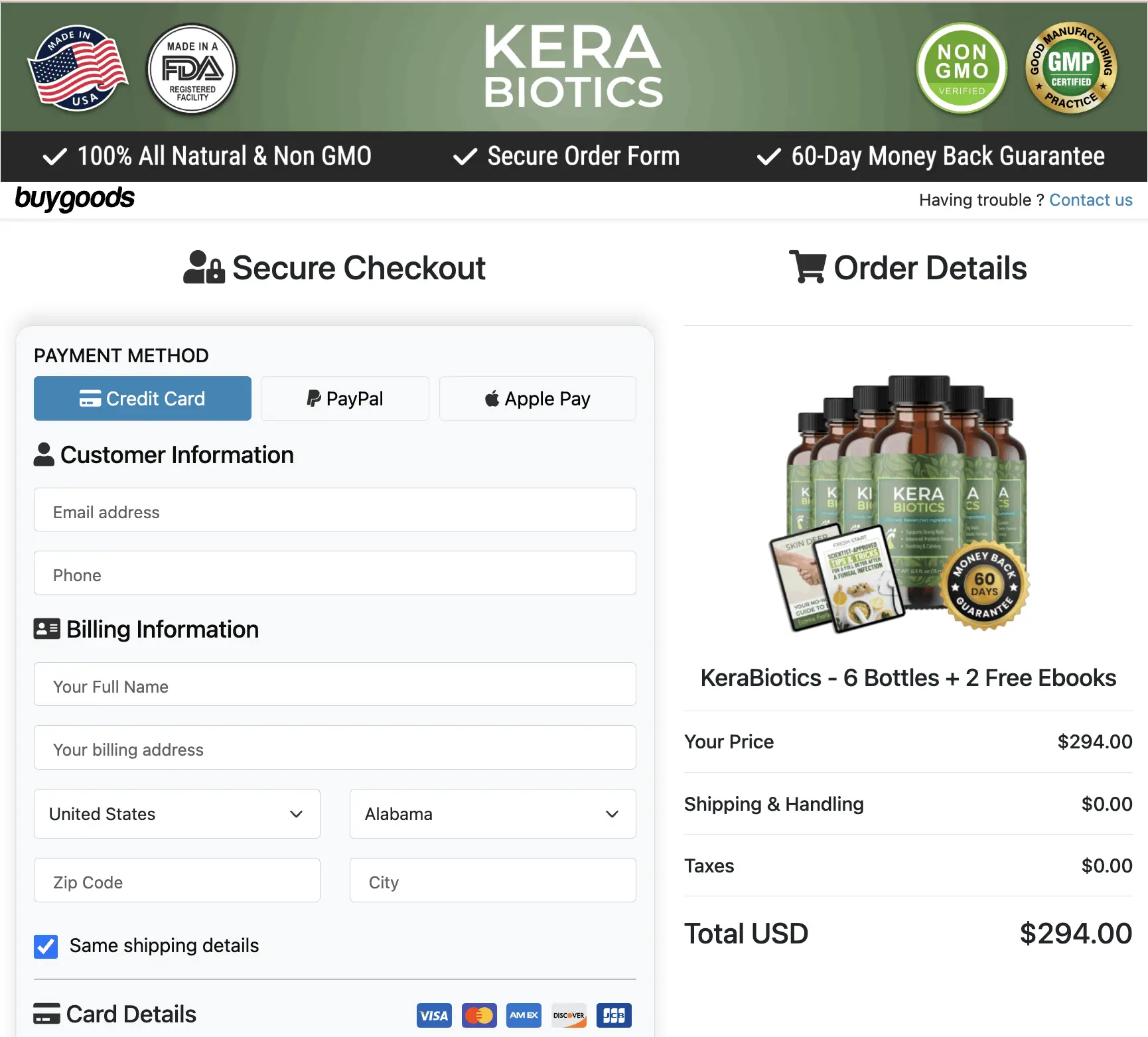Click the Discover card icon
Screen dimensions: 1148x1037
click(569, 1015)
